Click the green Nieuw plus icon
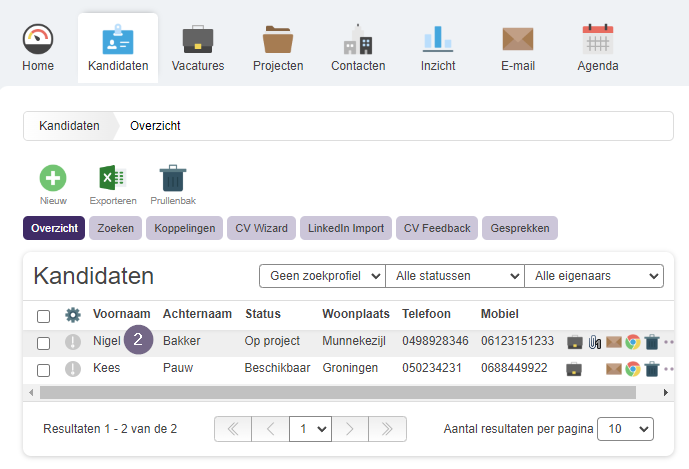 click(53, 178)
